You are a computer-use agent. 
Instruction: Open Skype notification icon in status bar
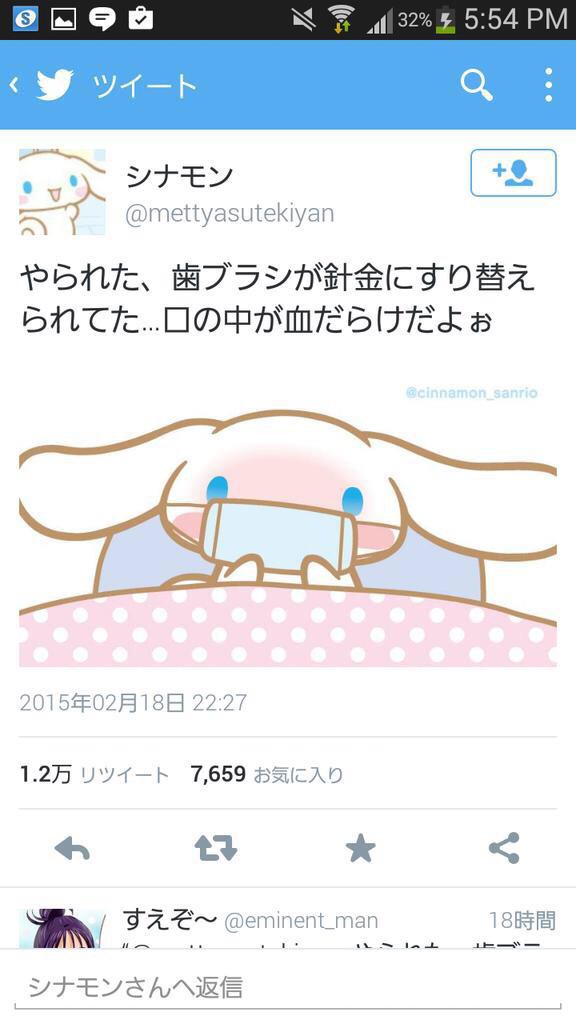(x=25, y=19)
